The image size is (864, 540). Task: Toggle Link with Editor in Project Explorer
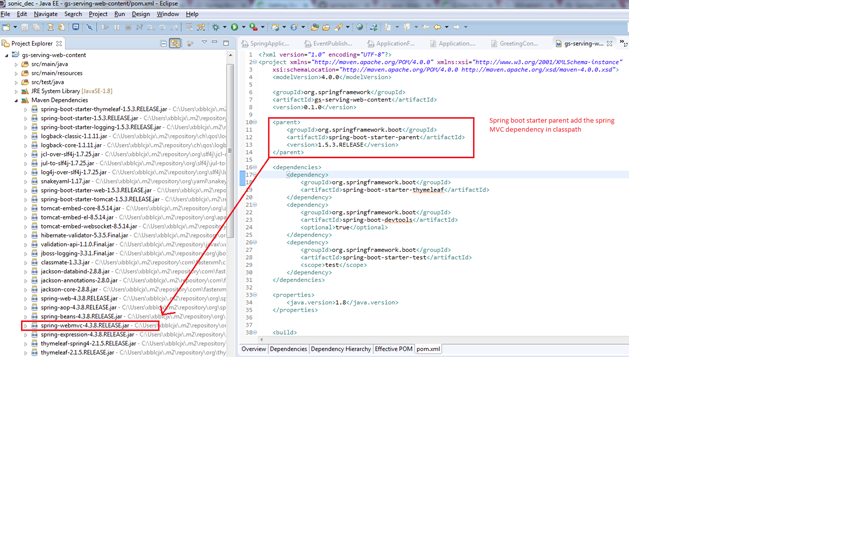point(176,44)
